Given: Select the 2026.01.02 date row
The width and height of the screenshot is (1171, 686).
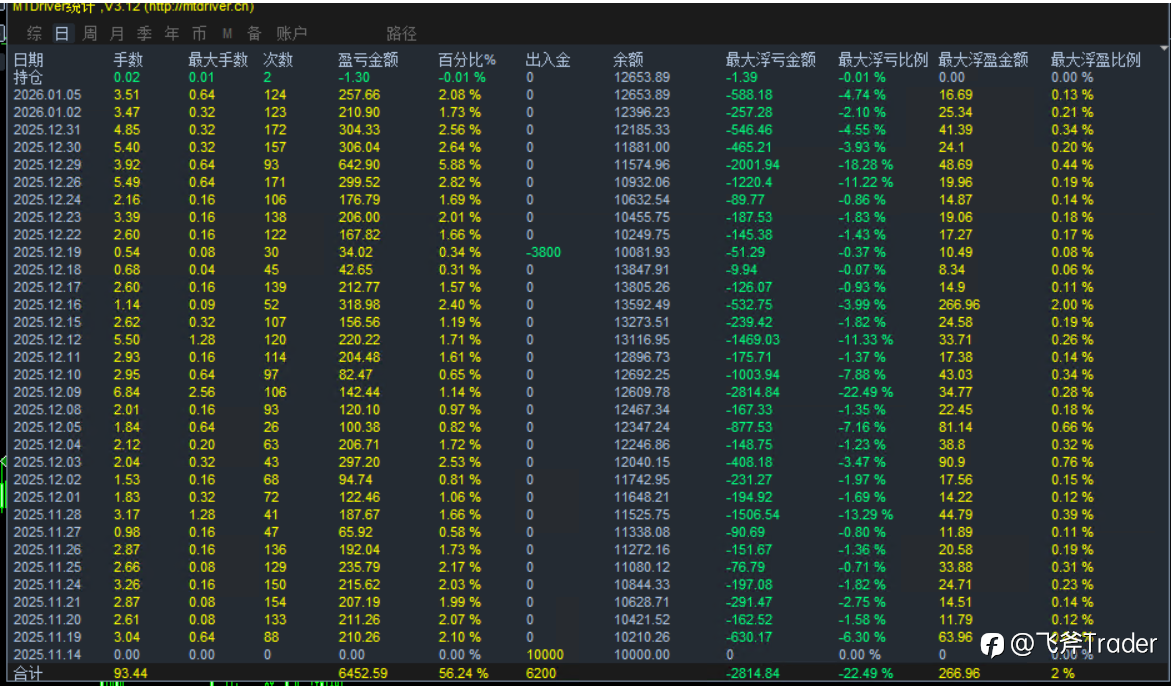Looking at the screenshot, I should [x=48, y=112].
